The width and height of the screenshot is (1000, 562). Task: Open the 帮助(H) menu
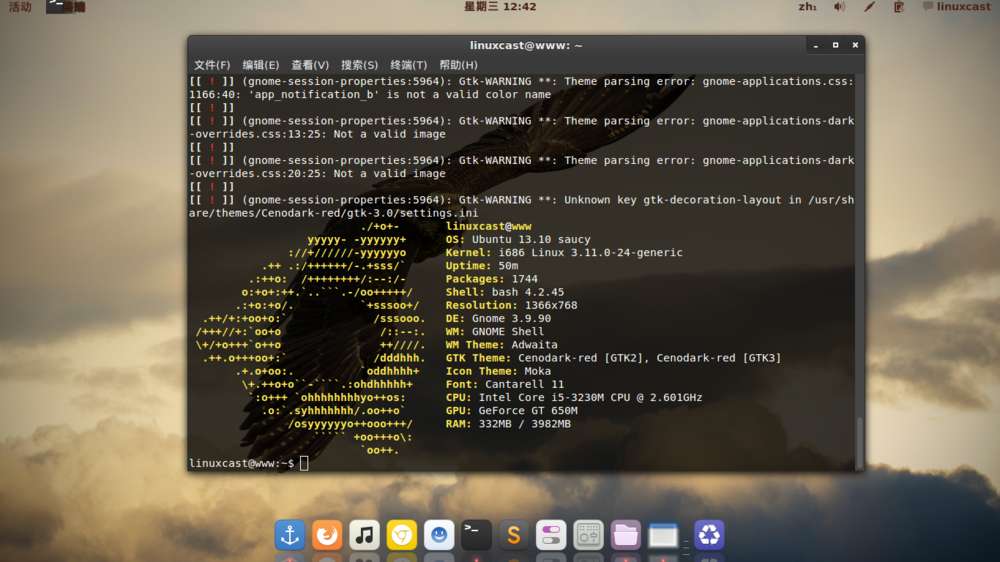pyautogui.click(x=458, y=65)
